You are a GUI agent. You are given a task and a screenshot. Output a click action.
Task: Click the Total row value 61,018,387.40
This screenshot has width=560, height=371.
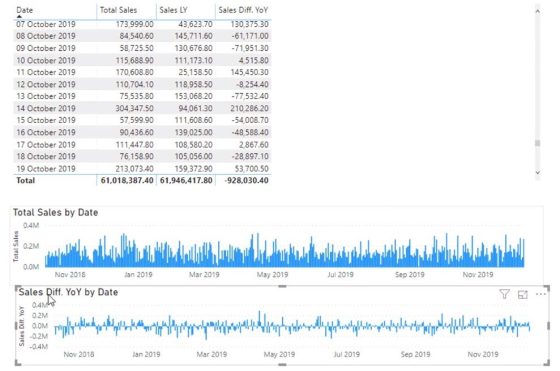click(x=127, y=180)
